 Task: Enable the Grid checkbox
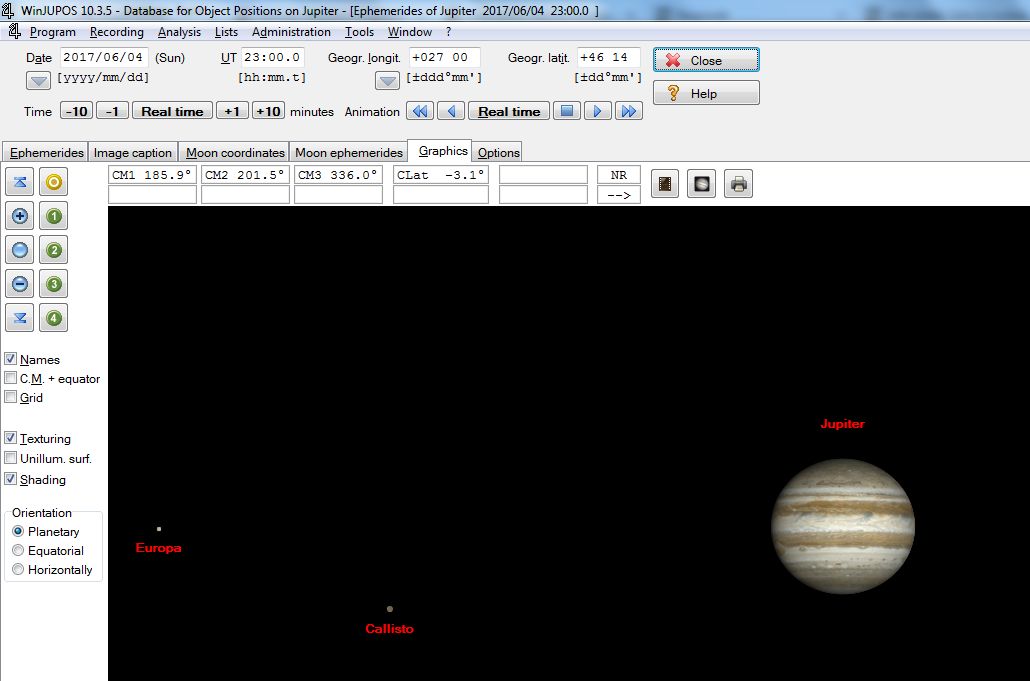[11, 397]
